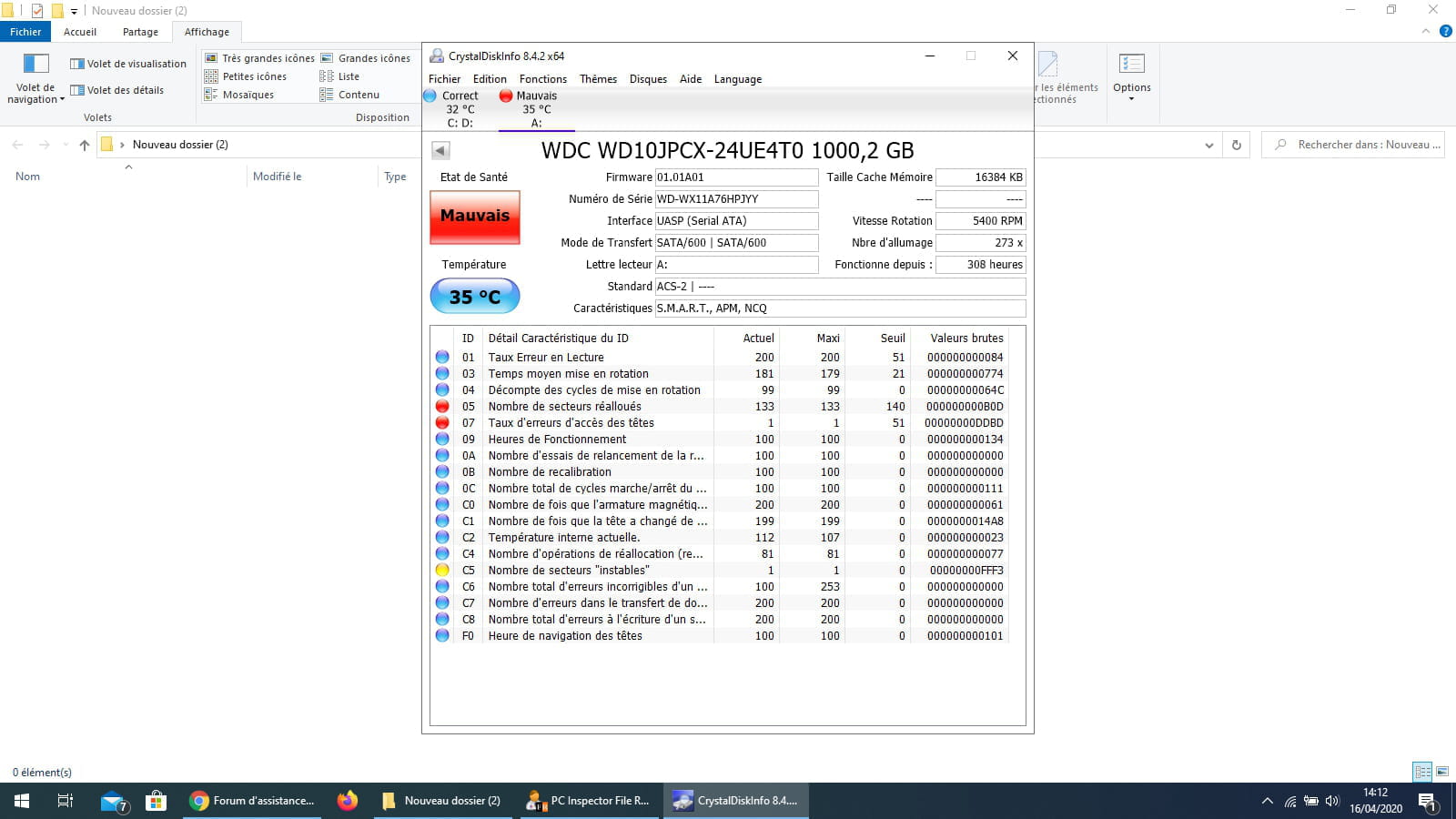Click the Seuil column header
The width and height of the screenshot is (1456, 819).
point(893,338)
